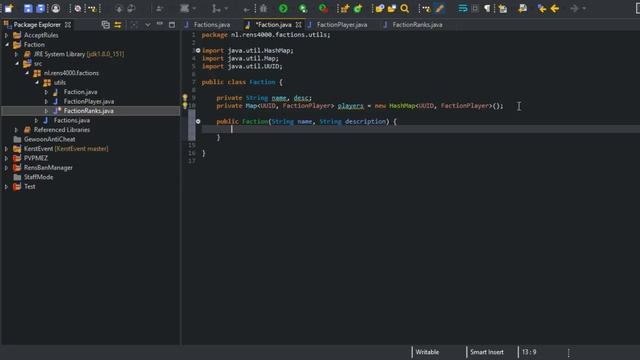Select Factions.java in the tree
This screenshot has height=360, width=640.
72,120
